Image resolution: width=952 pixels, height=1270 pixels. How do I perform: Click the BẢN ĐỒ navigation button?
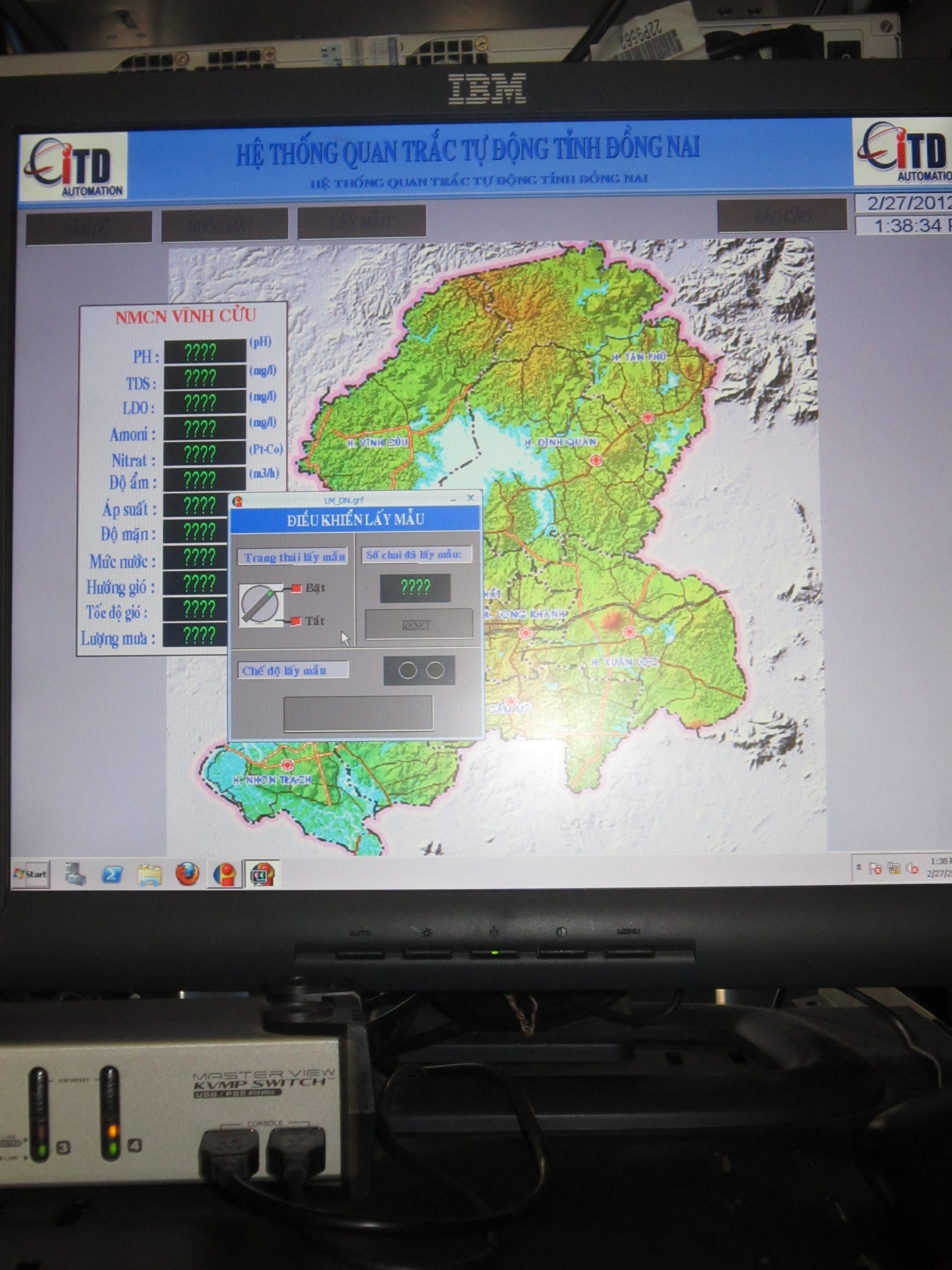(89, 227)
